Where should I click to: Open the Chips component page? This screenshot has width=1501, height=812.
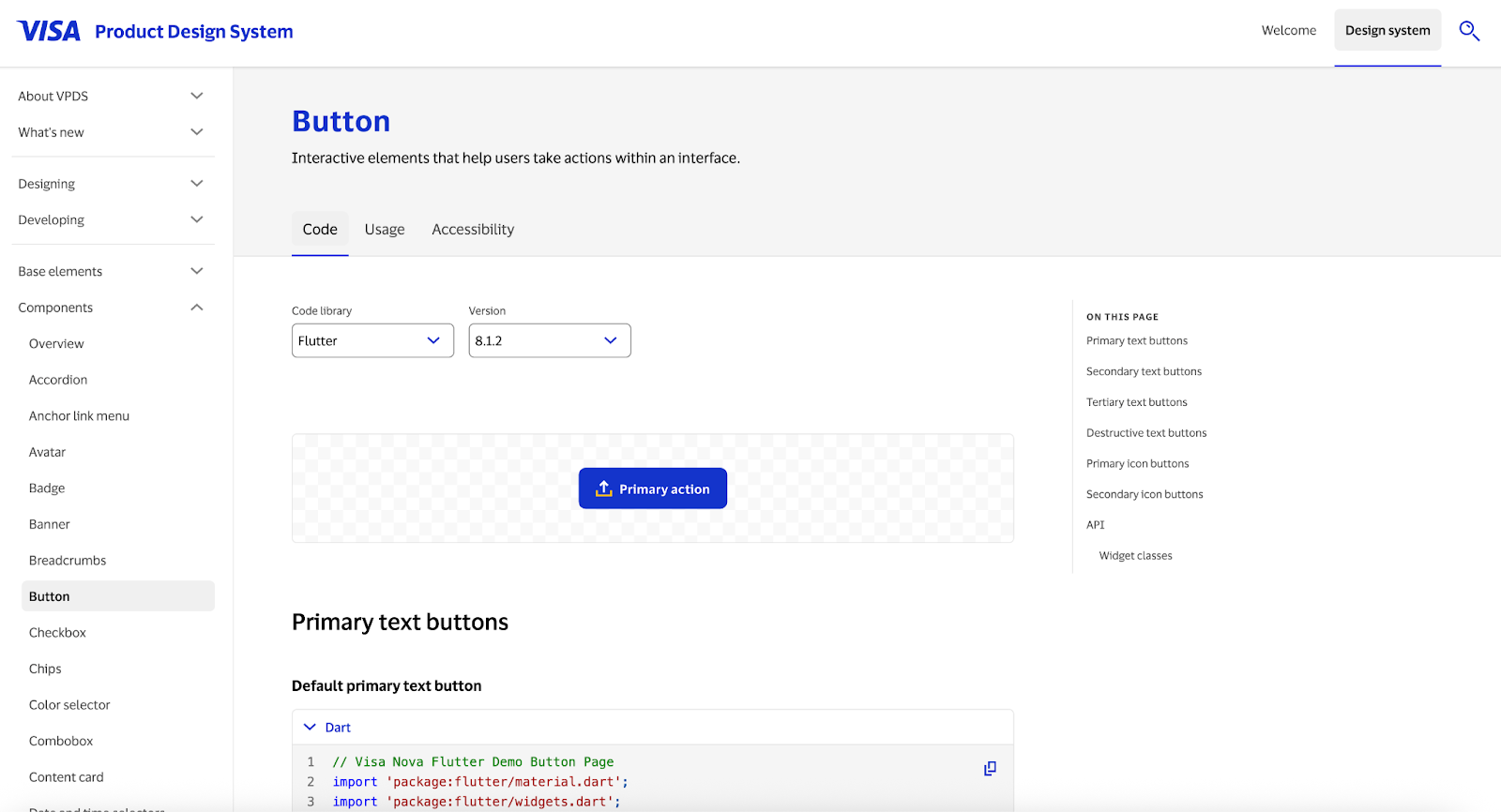click(x=45, y=669)
